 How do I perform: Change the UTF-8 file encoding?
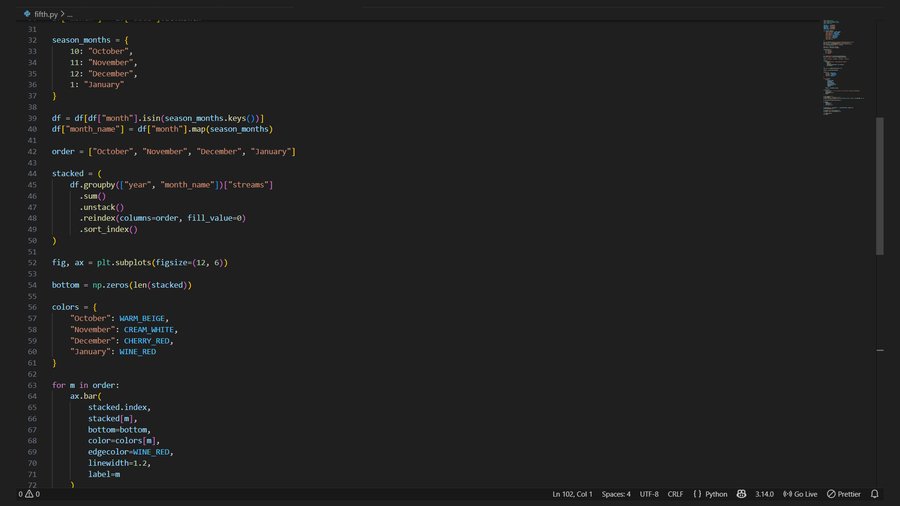[x=649, y=494]
